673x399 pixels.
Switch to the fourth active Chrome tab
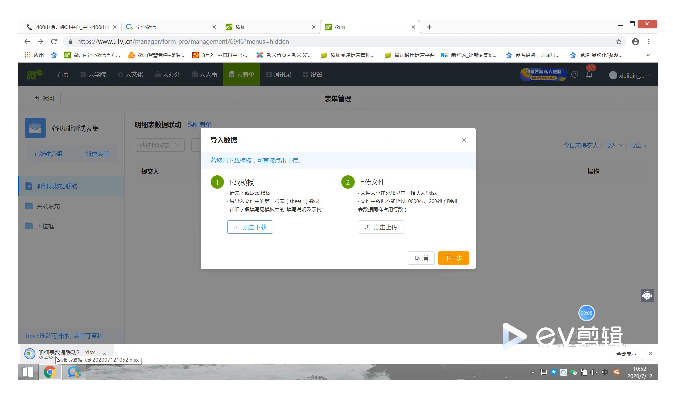click(x=370, y=27)
